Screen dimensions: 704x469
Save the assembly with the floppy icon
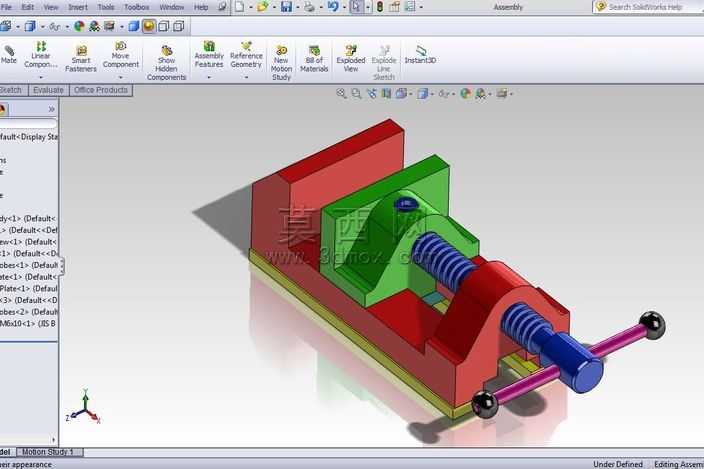[x=286, y=7]
